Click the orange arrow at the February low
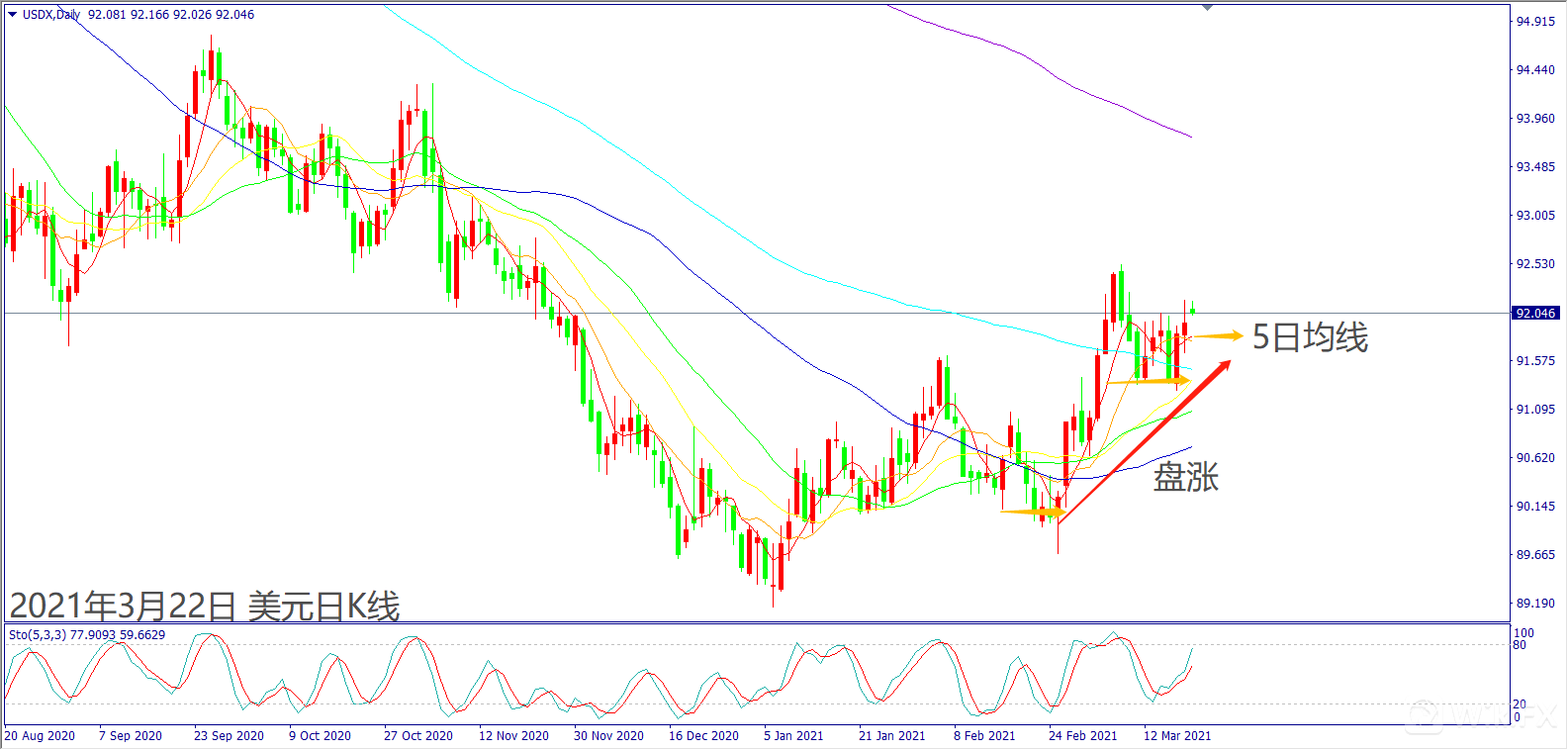This screenshot has width=1568, height=750. click(x=1033, y=512)
